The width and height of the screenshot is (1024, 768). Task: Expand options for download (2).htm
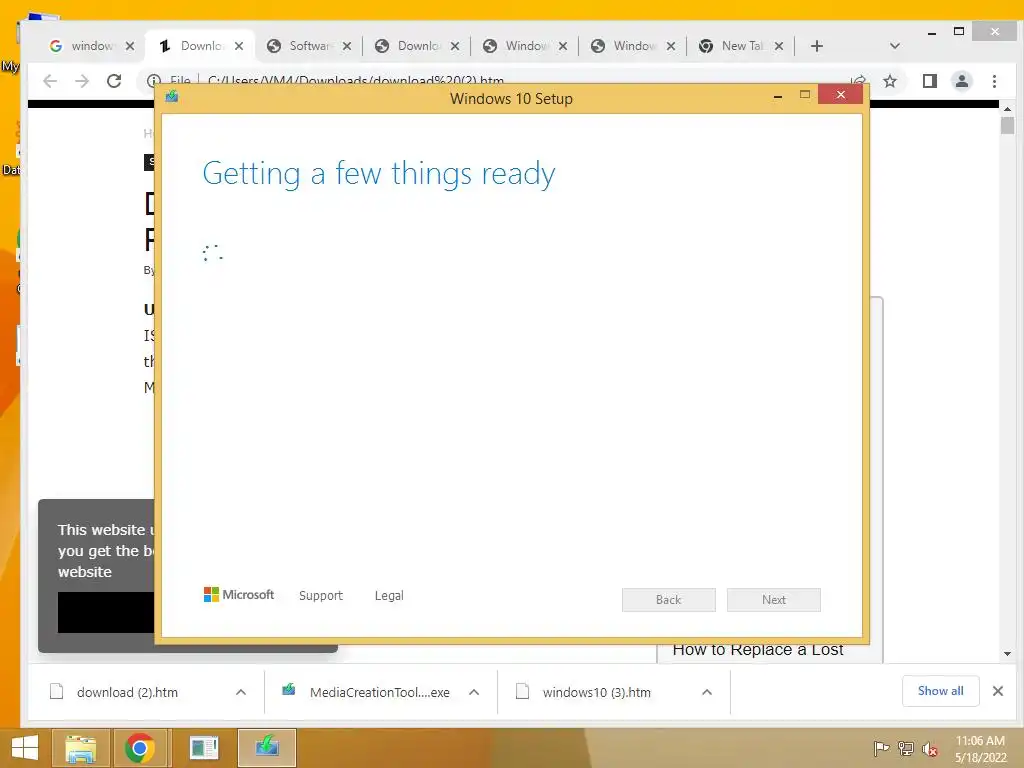pos(241,692)
